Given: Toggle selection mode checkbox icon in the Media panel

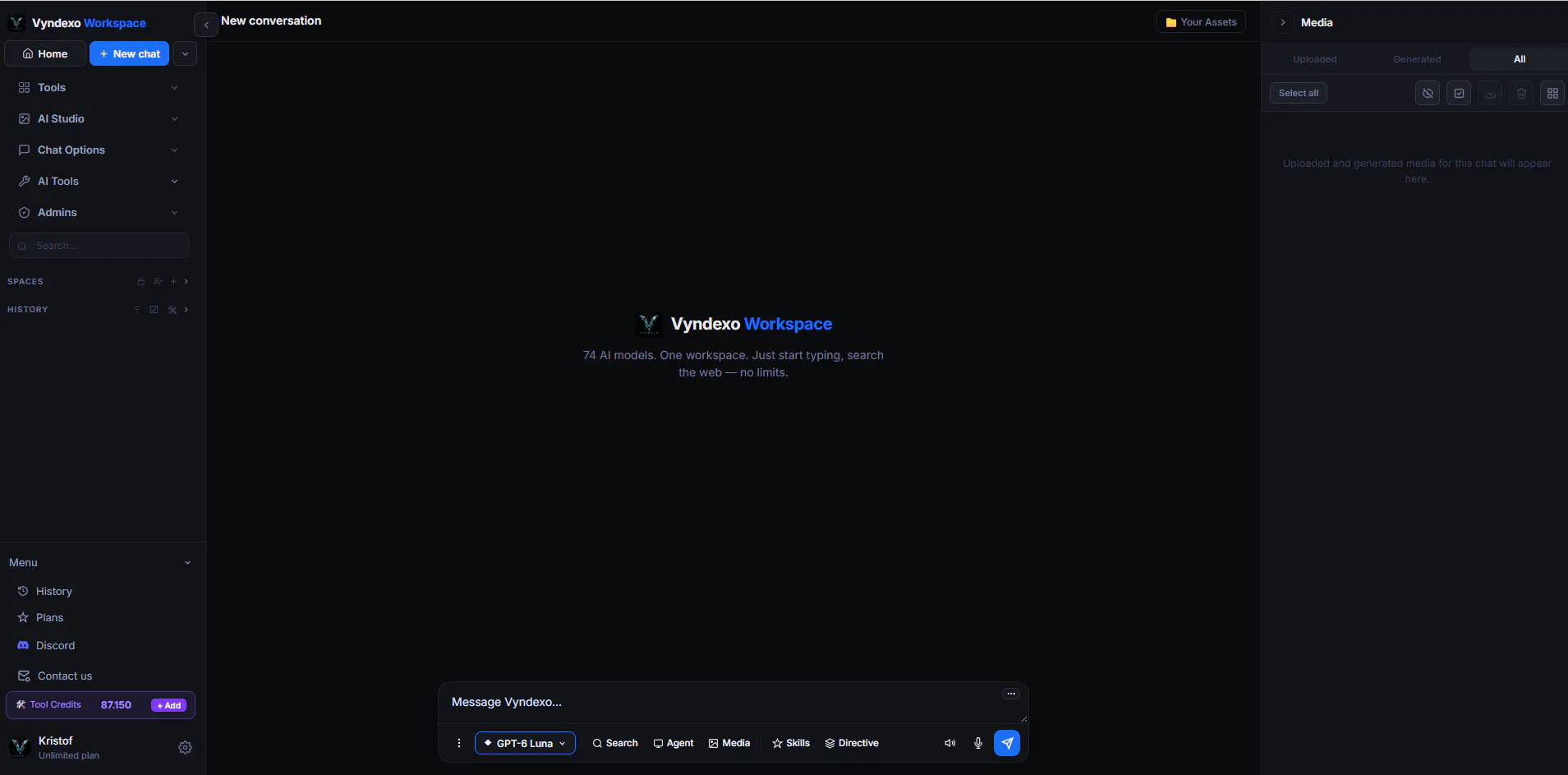Looking at the screenshot, I should [1459, 93].
